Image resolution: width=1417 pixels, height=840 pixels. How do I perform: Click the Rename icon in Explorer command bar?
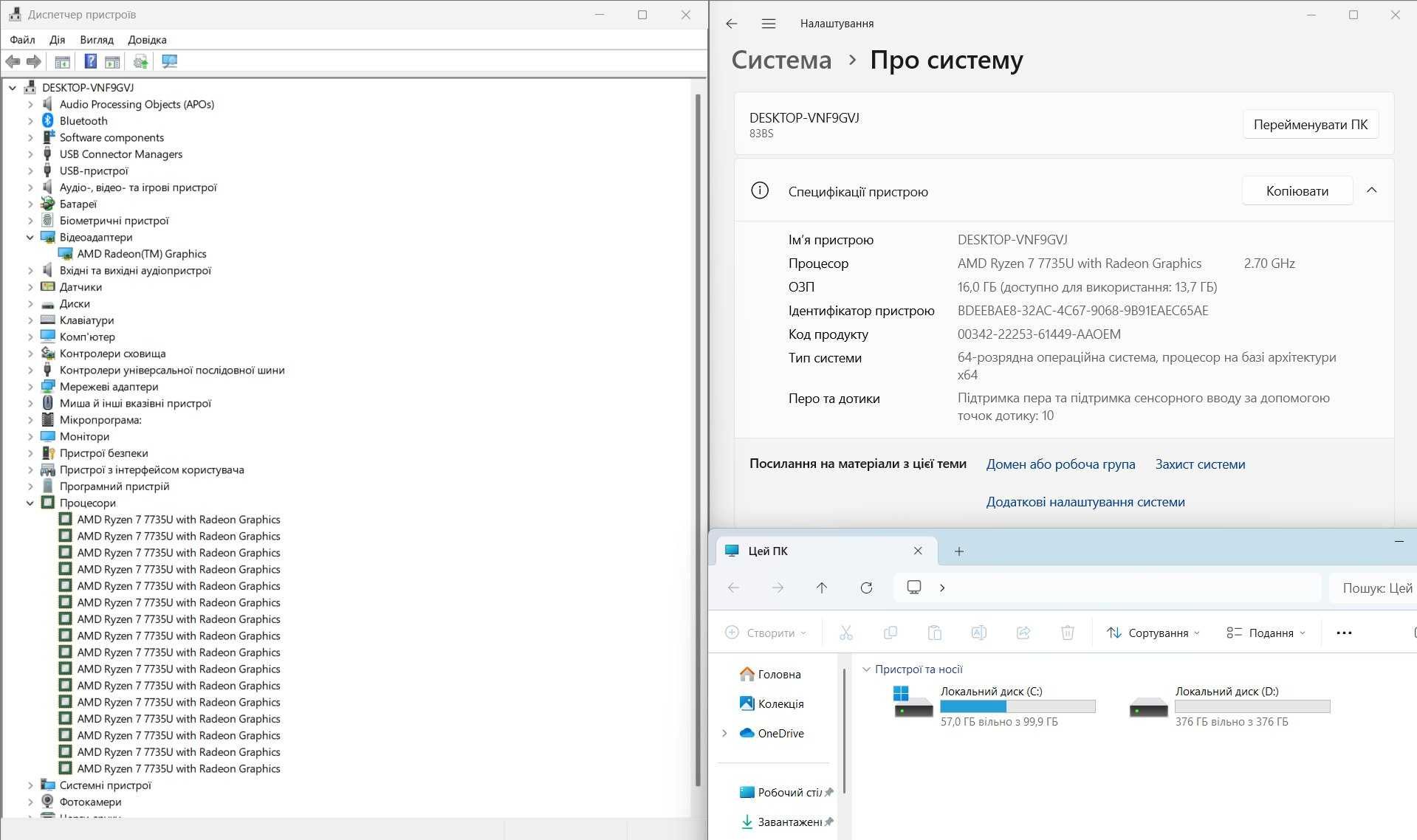979,633
